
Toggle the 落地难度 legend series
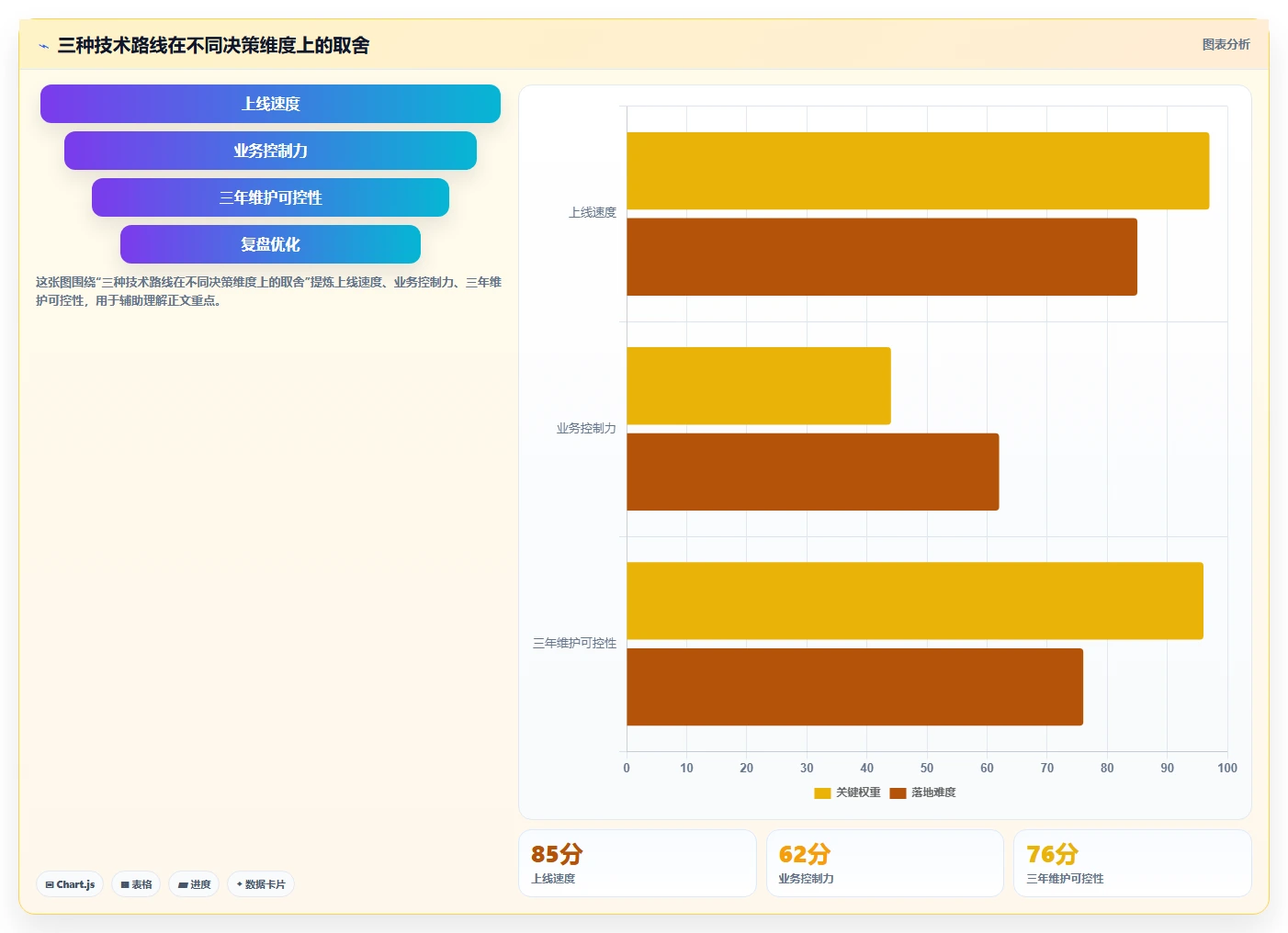click(x=922, y=792)
